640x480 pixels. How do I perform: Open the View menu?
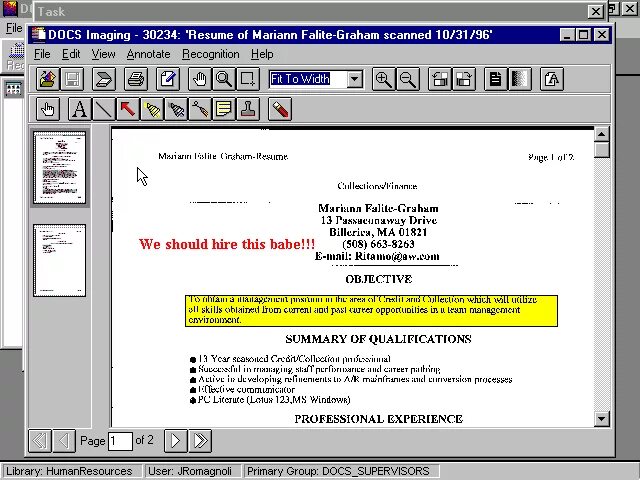click(x=103, y=54)
